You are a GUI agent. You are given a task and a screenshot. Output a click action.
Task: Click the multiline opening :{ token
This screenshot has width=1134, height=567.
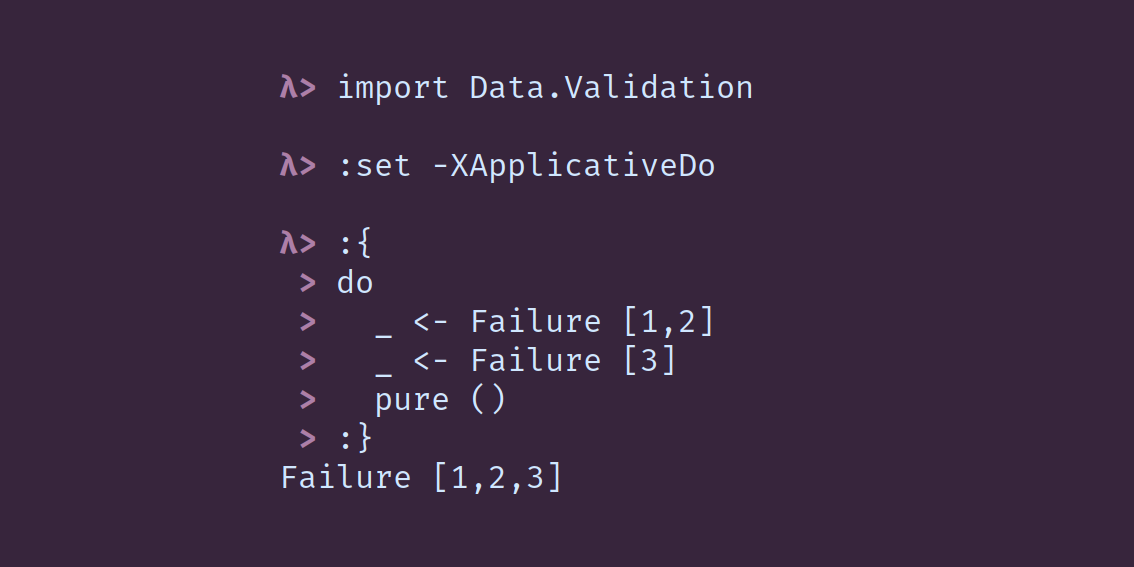(355, 244)
